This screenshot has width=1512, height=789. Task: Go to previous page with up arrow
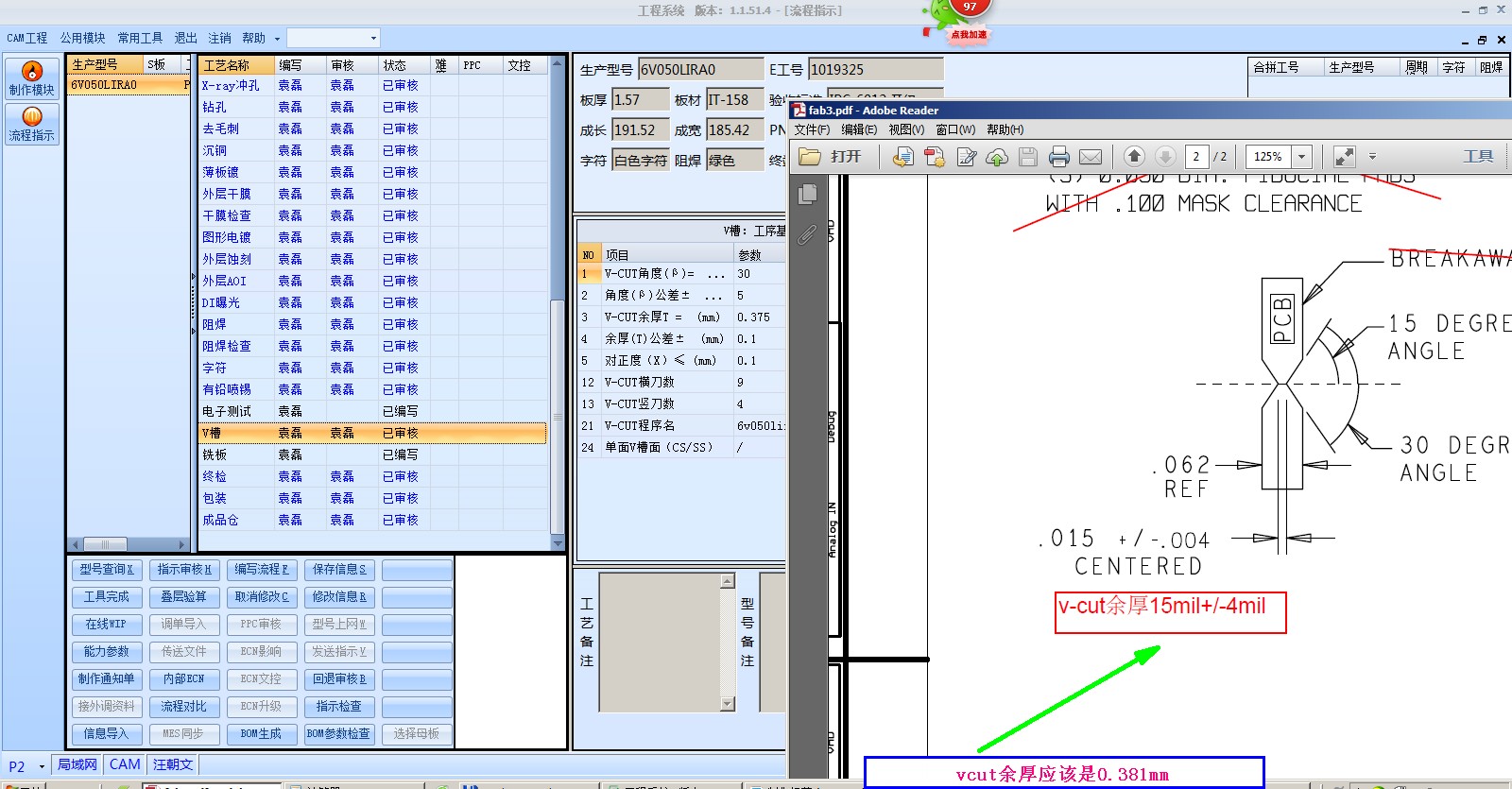[1135, 157]
